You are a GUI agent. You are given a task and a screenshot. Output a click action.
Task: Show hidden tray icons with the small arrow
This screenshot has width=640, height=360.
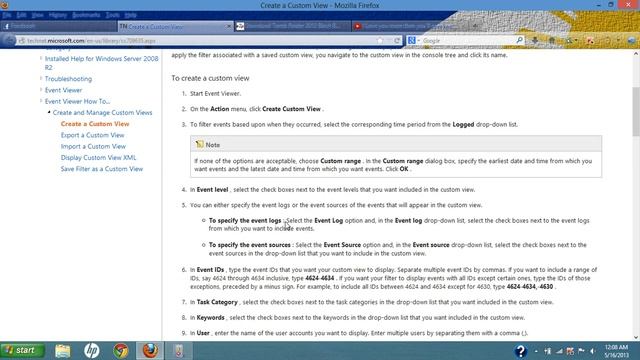[x=536, y=351]
